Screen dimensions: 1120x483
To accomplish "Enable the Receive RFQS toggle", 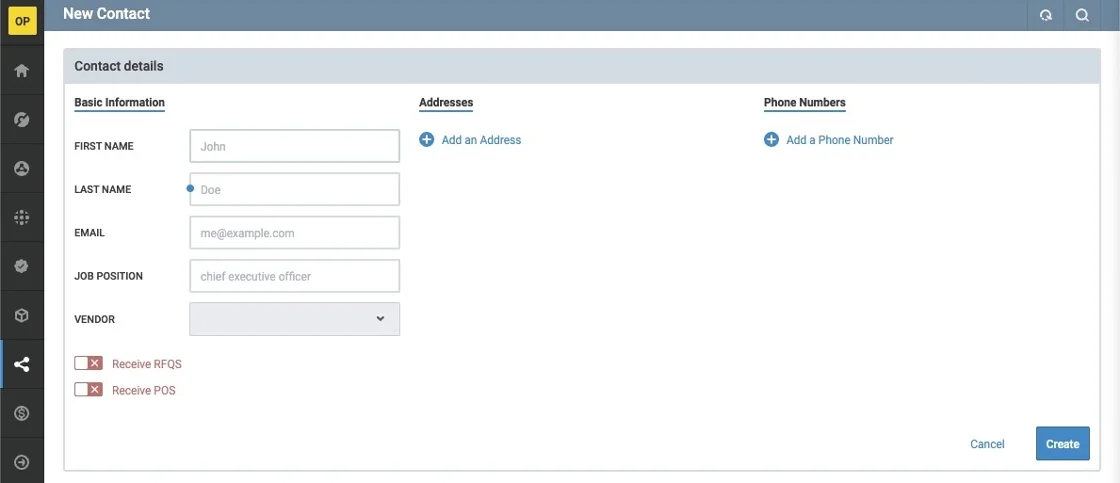I will [88, 364].
